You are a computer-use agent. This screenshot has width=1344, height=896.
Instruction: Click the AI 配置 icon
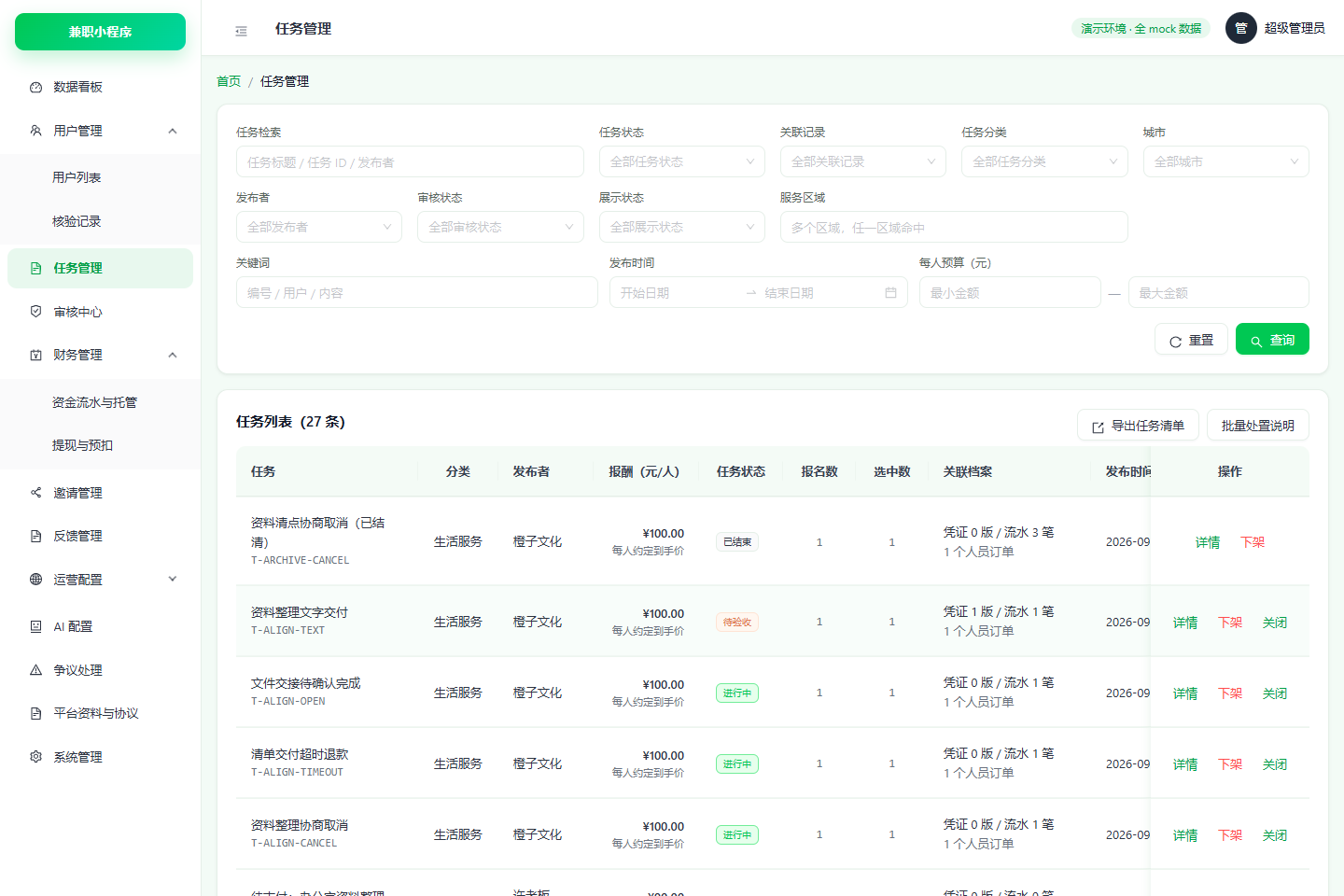[x=35, y=626]
